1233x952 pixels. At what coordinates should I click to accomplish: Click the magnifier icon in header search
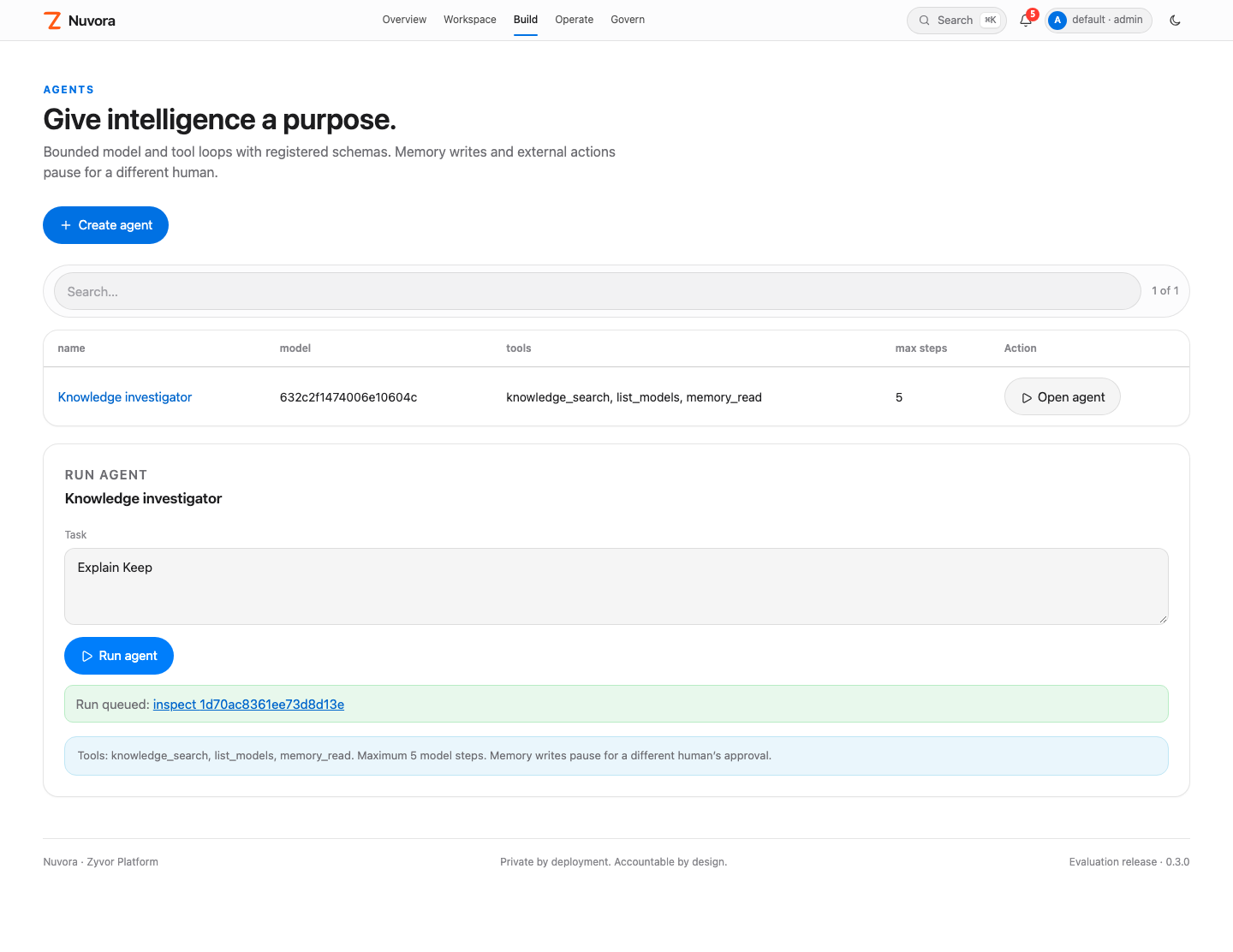925,21
